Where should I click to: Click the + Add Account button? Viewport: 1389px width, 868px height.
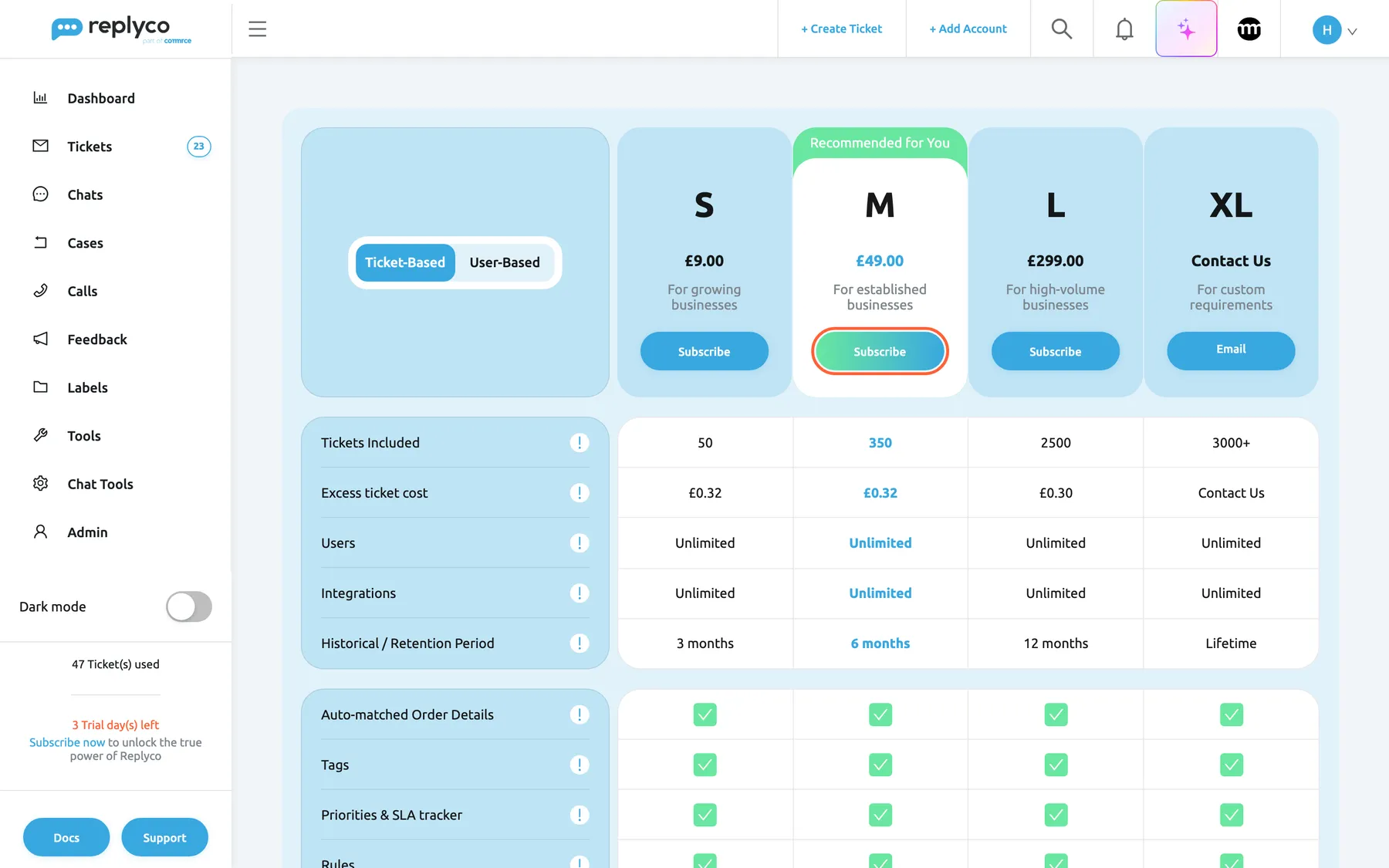tap(968, 29)
